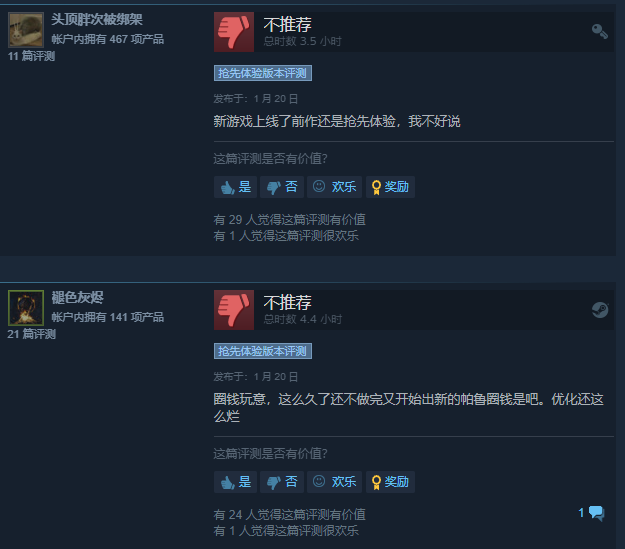625x549 pixels.
Task: Vote 是 (helpful) on second review
Action: (236, 482)
